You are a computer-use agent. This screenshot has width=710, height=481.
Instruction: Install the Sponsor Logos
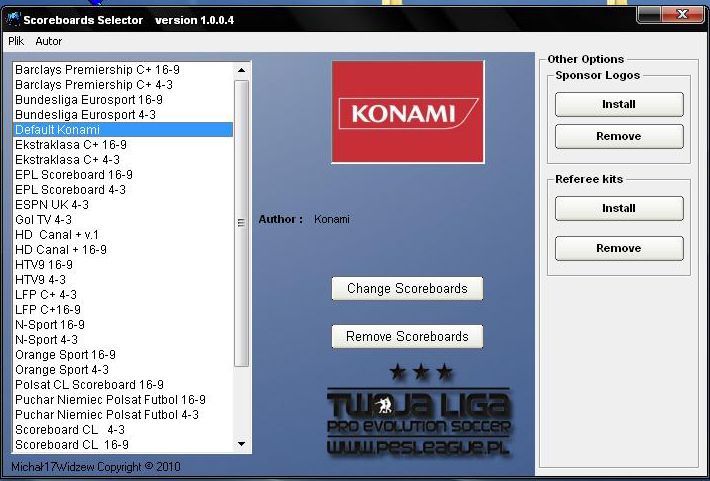click(x=619, y=104)
